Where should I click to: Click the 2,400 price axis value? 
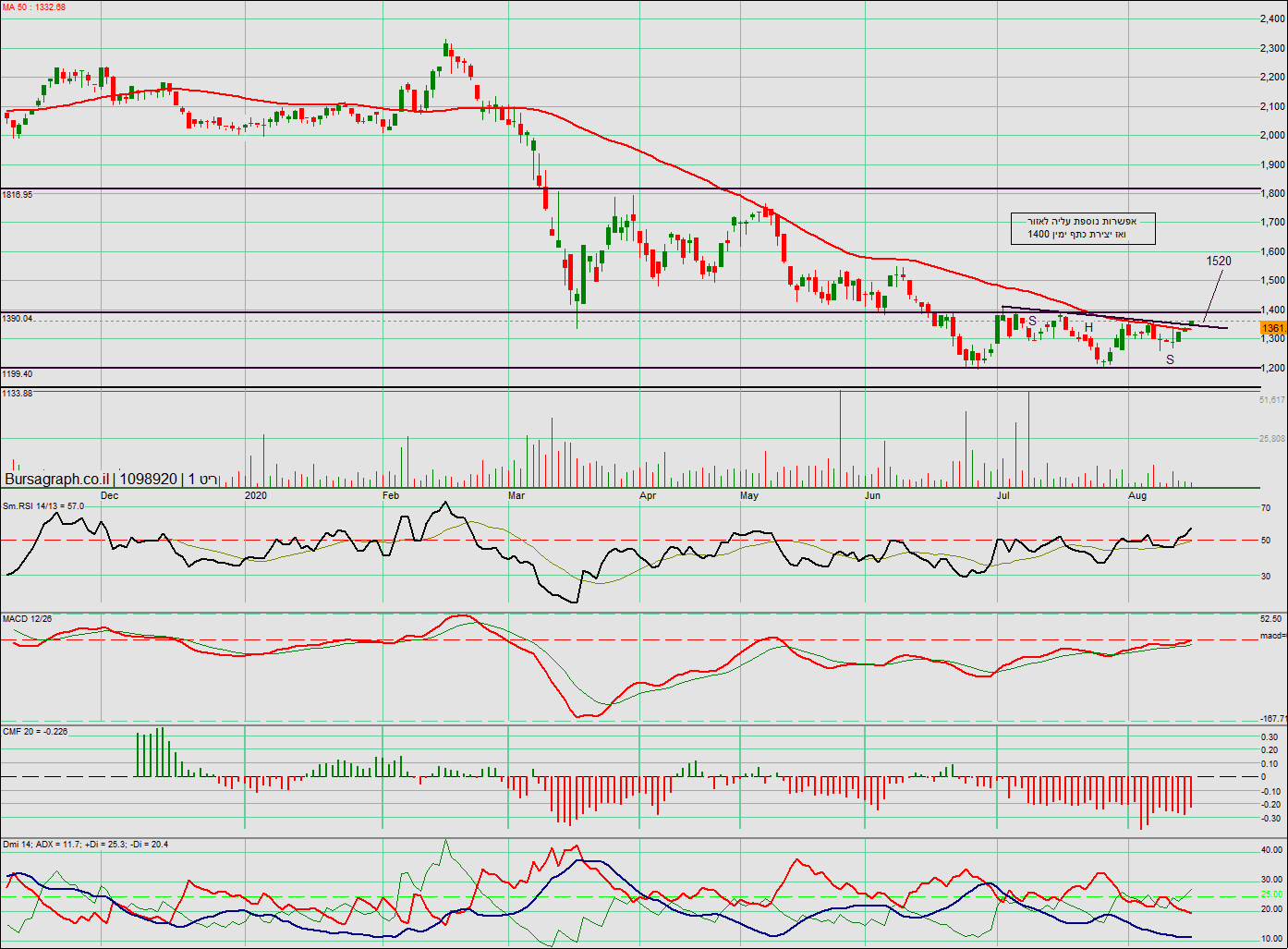[x=1272, y=18]
